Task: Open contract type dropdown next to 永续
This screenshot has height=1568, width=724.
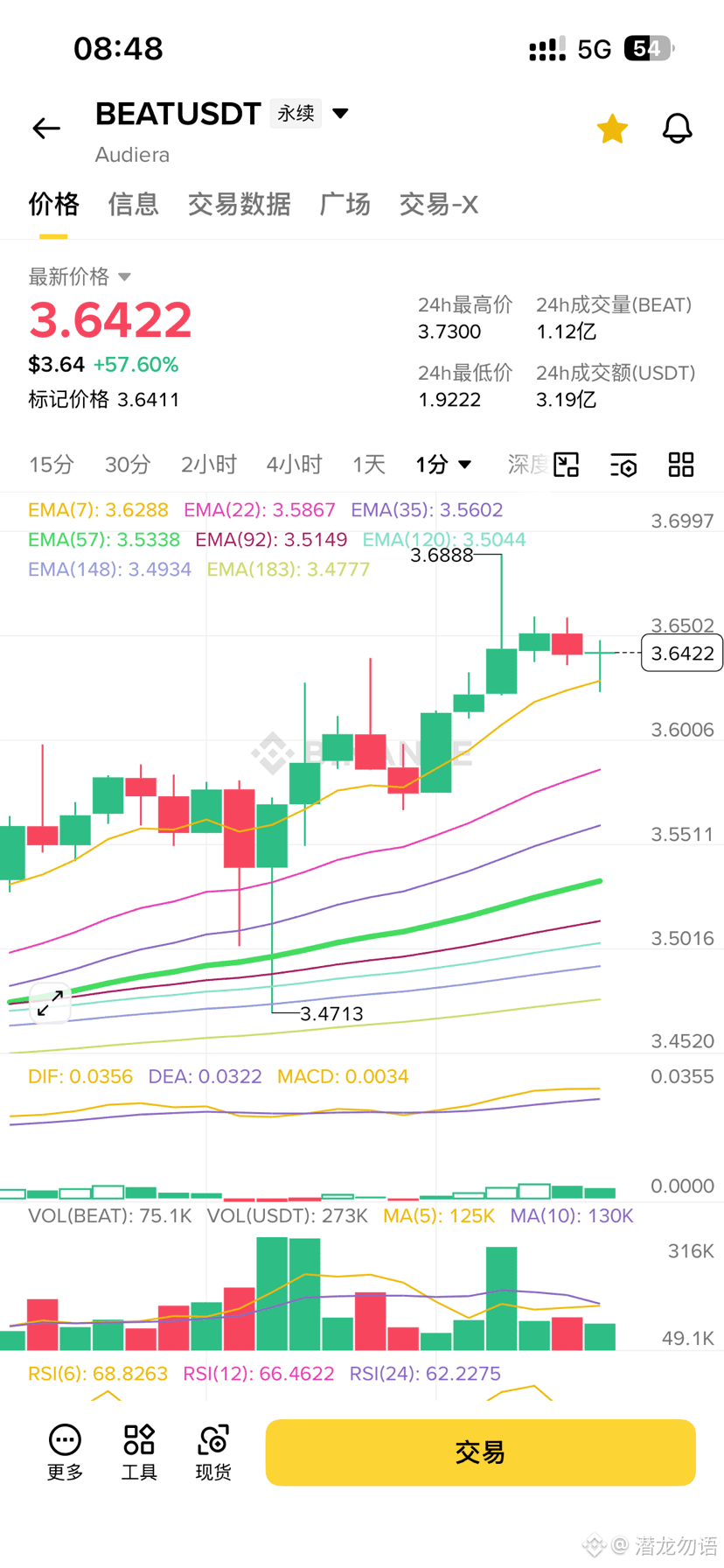Action: [341, 113]
